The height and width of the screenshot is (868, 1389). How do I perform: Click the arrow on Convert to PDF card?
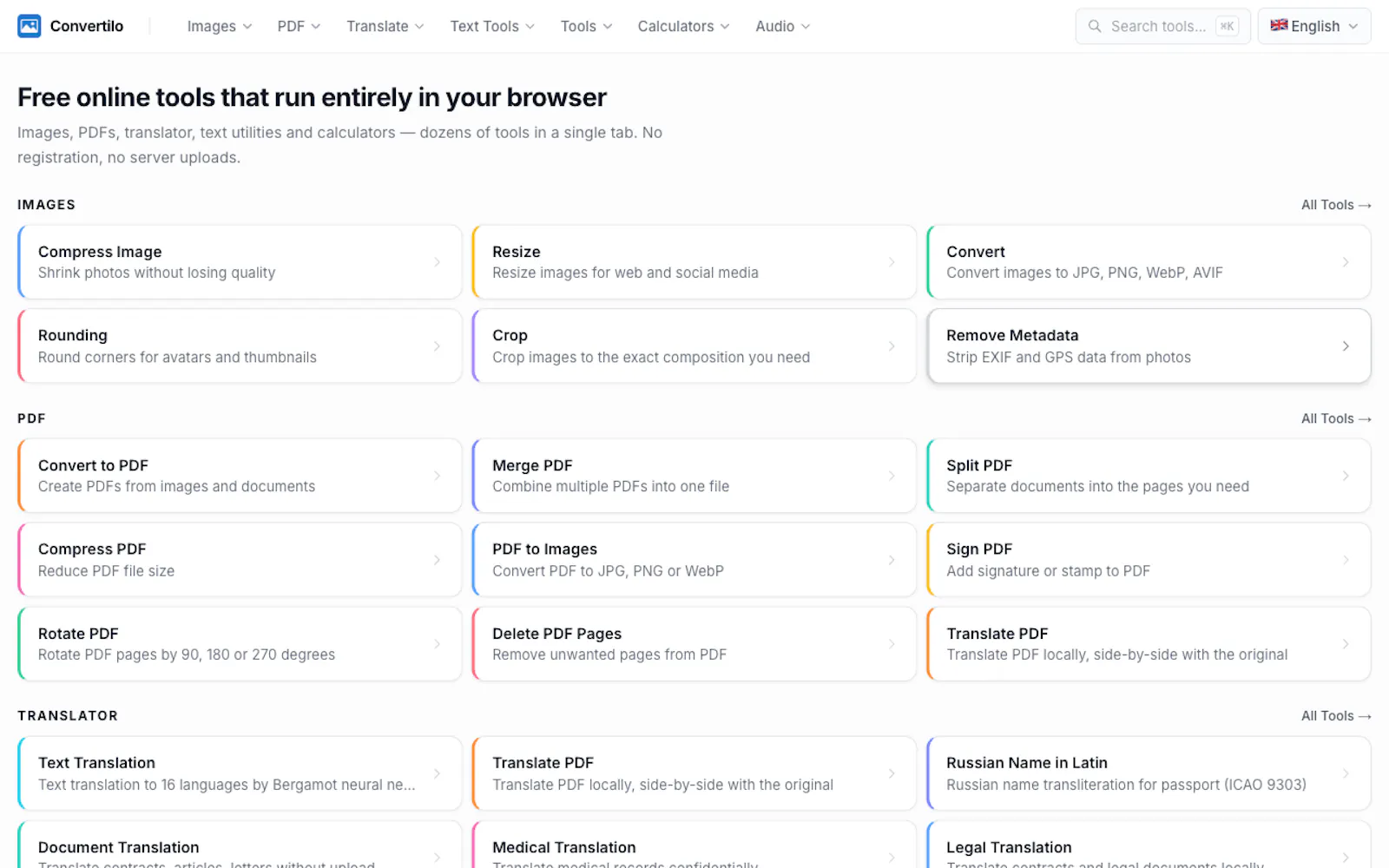coord(437,476)
